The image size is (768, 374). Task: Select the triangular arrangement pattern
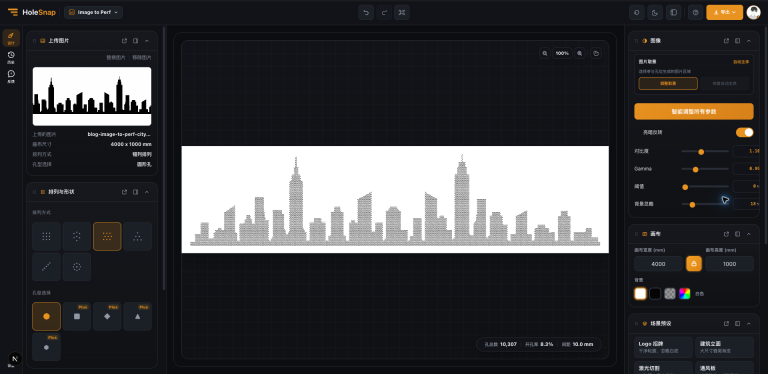(138, 236)
